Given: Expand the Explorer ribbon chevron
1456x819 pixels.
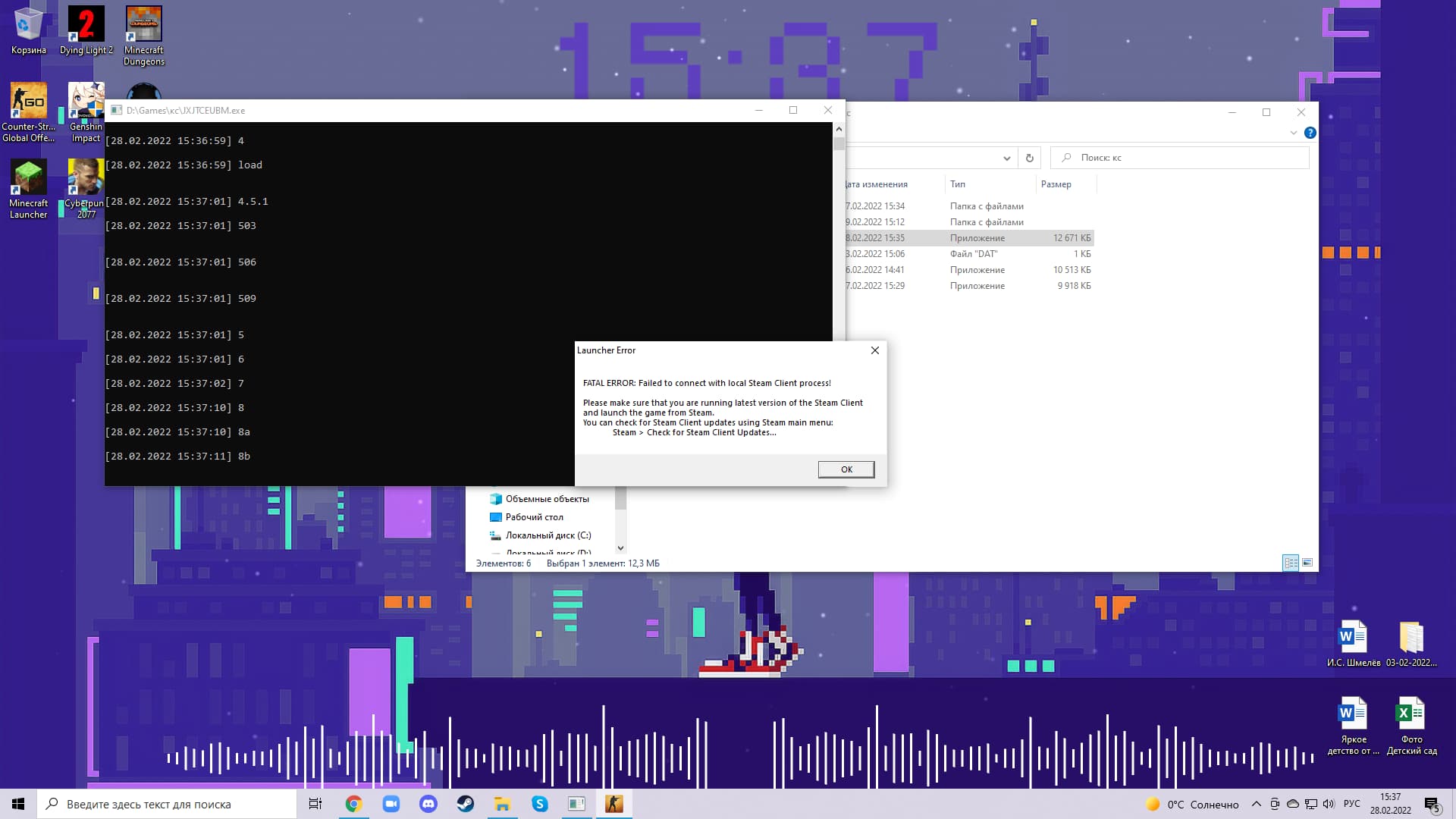Looking at the screenshot, I should click(1293, 133).
